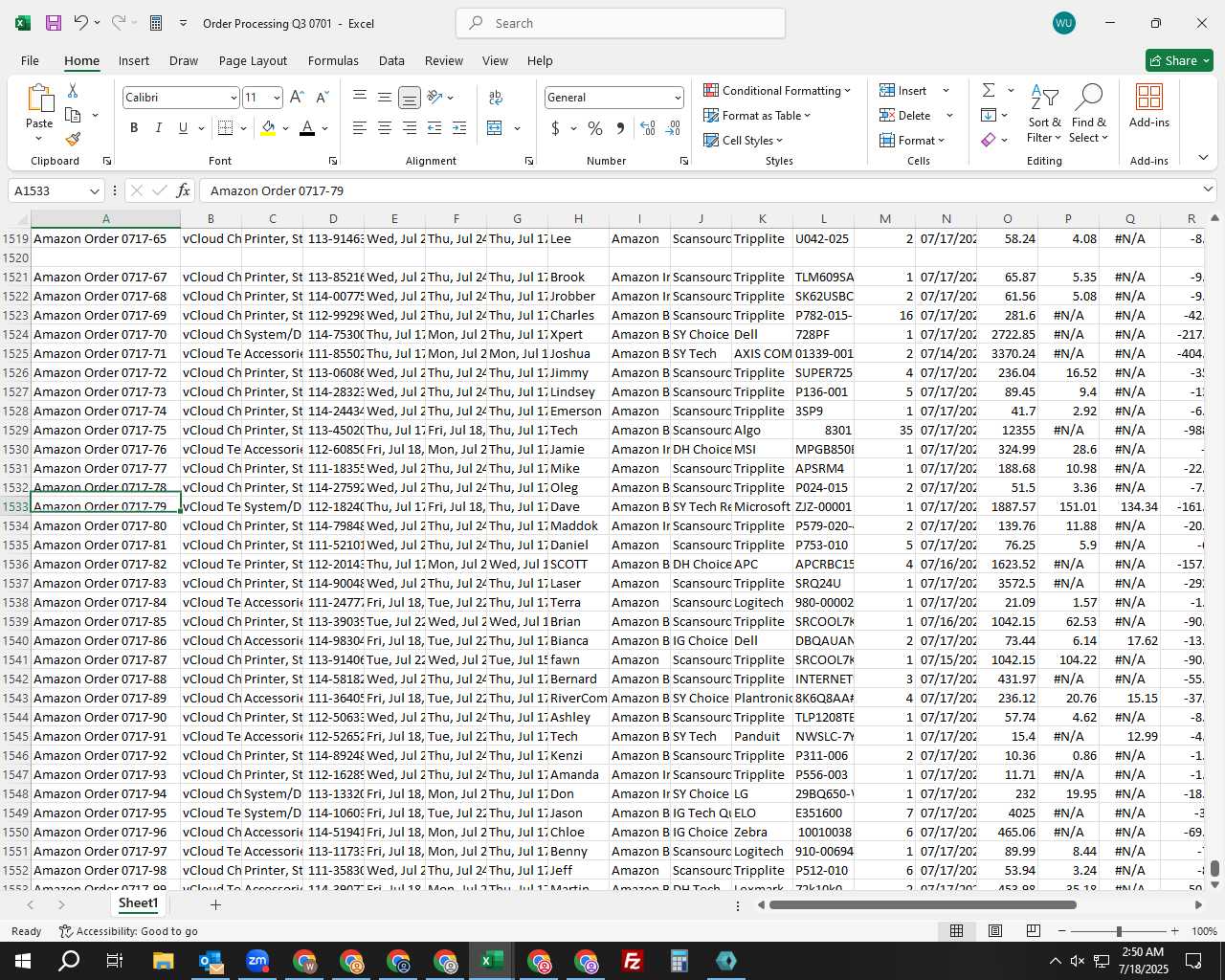Viewport: 1225px width, 980px height.
Task: Expand Conditional Formatting menu
Action: pyautogui.click(x=776, y=90)
